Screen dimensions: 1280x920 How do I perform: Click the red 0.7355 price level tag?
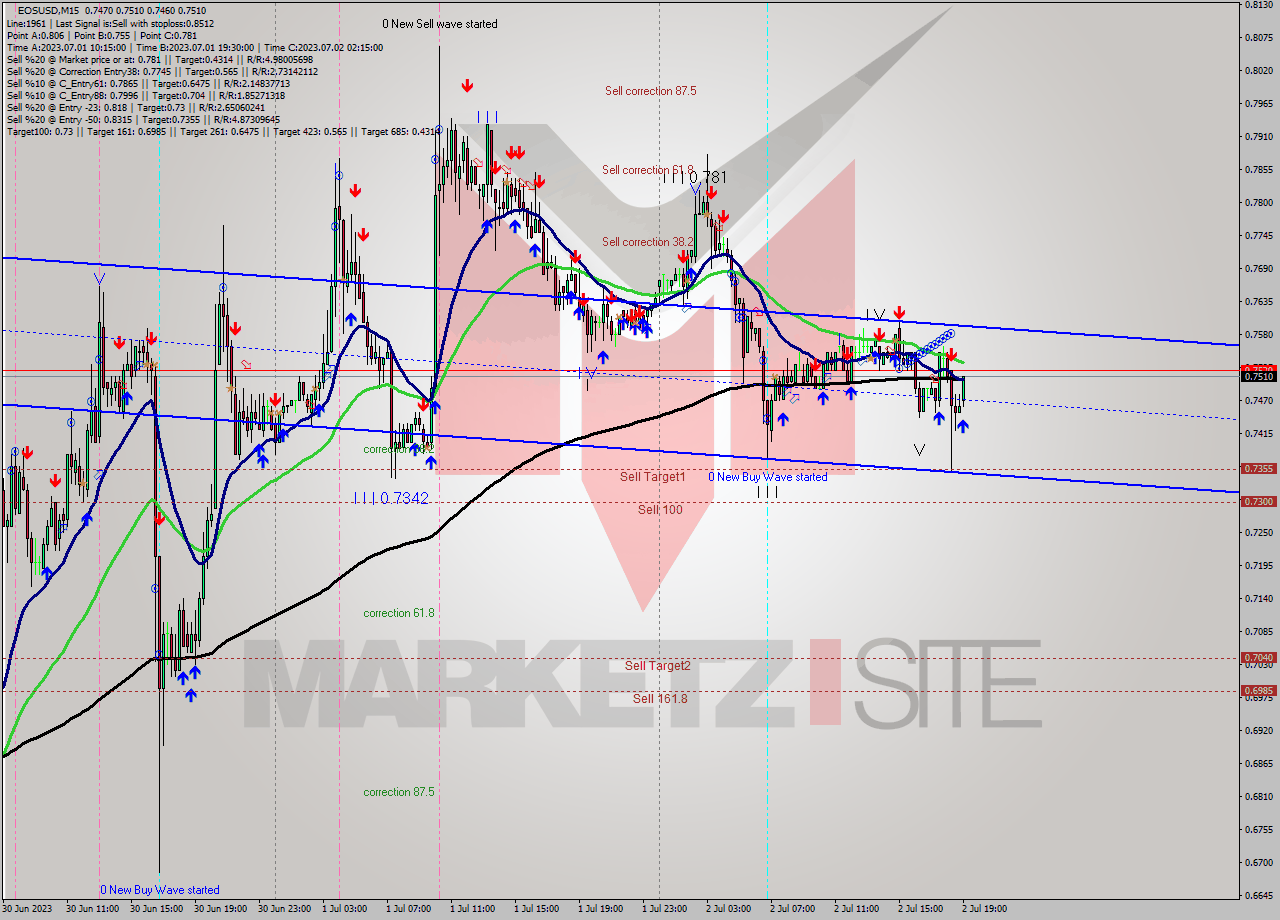tap(1258, 468)
